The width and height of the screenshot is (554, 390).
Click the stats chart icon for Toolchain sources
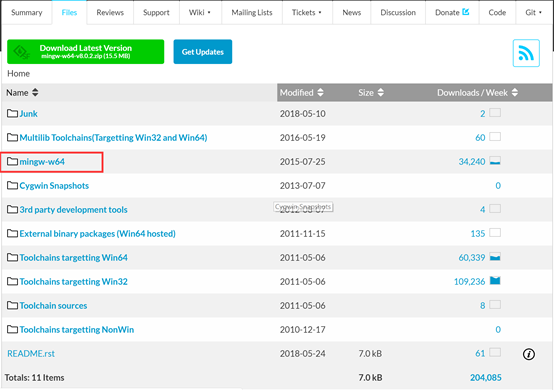[495, 305]
